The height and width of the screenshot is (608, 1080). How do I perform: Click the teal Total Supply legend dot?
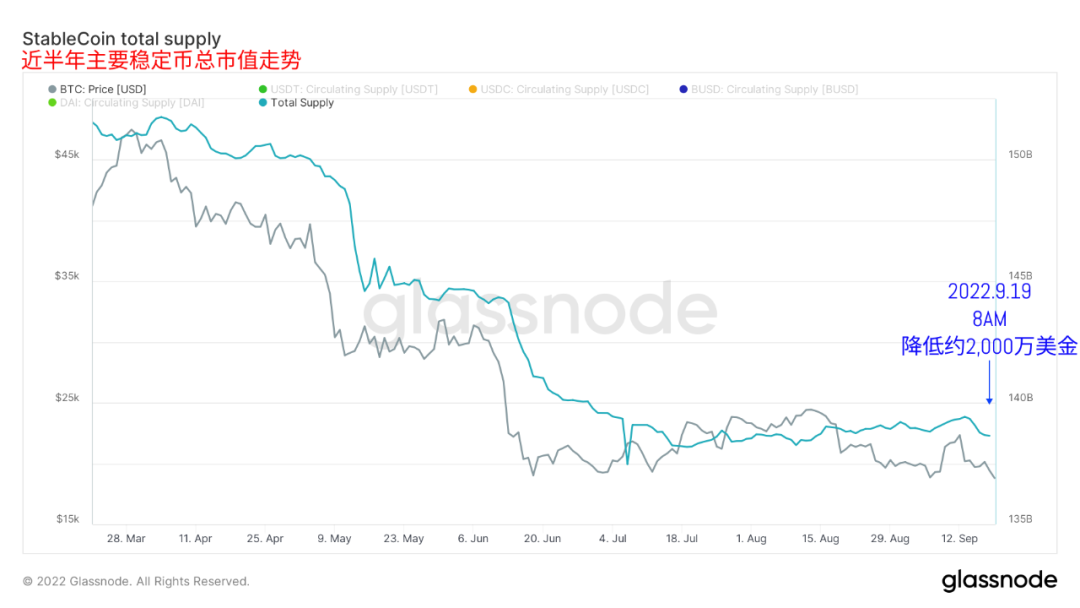262,103
